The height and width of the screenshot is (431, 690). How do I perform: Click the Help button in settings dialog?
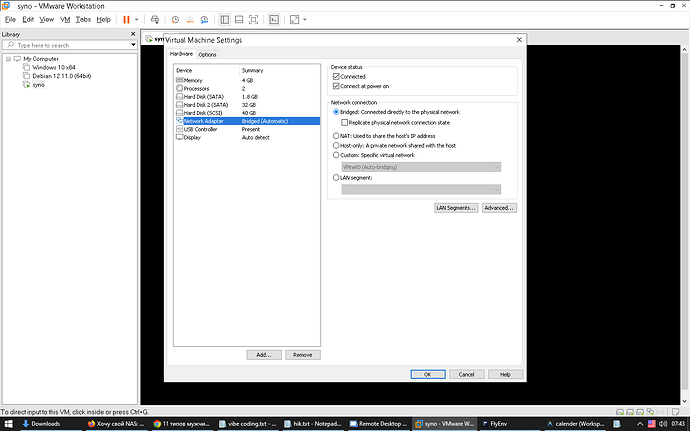[505, 374]
